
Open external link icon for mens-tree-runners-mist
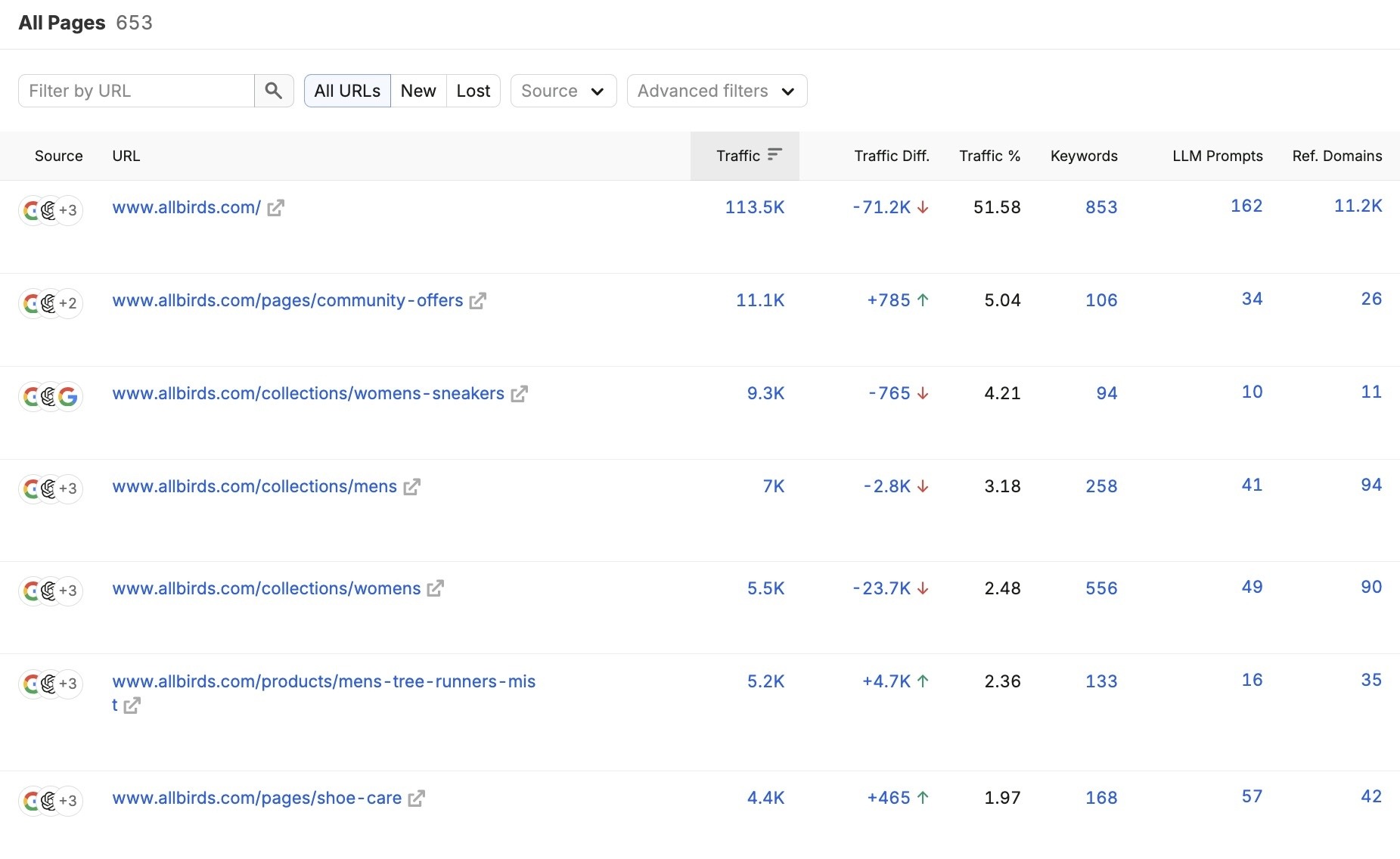(132, 705)
